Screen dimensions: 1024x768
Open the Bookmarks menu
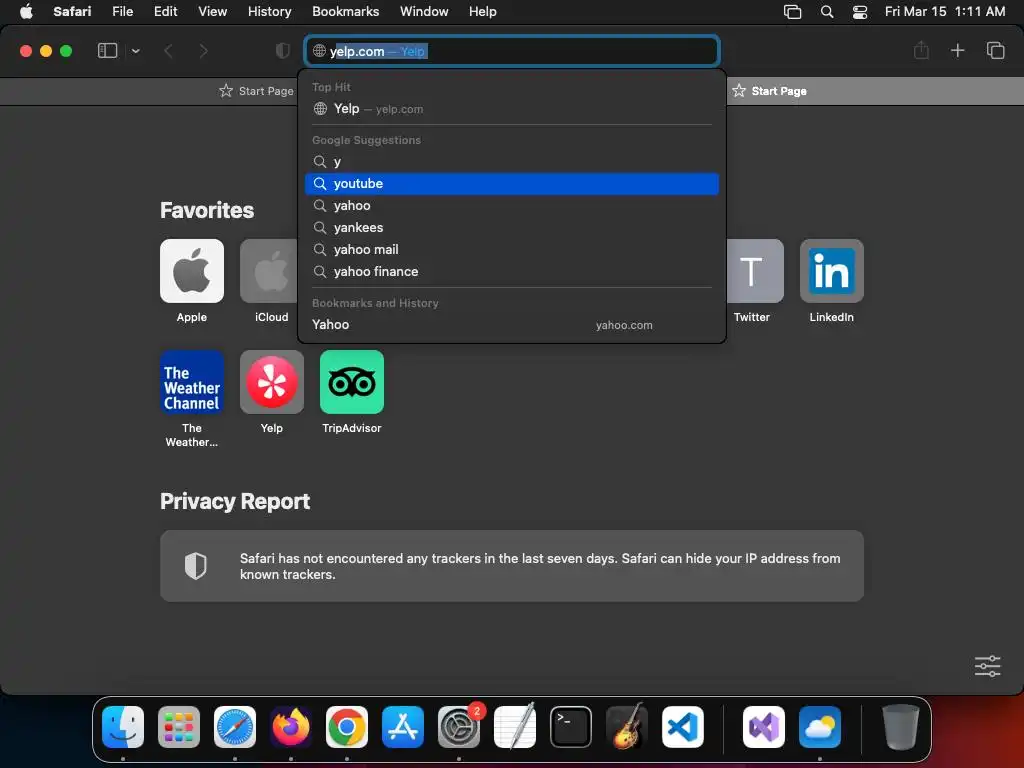click(x=345, y=11)
